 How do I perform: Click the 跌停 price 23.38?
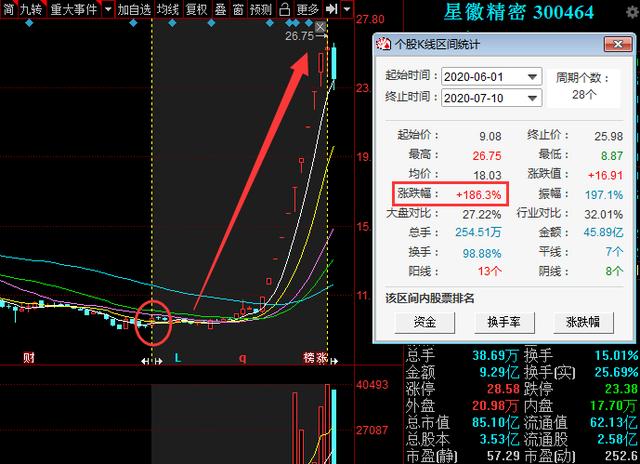(622, 389)
